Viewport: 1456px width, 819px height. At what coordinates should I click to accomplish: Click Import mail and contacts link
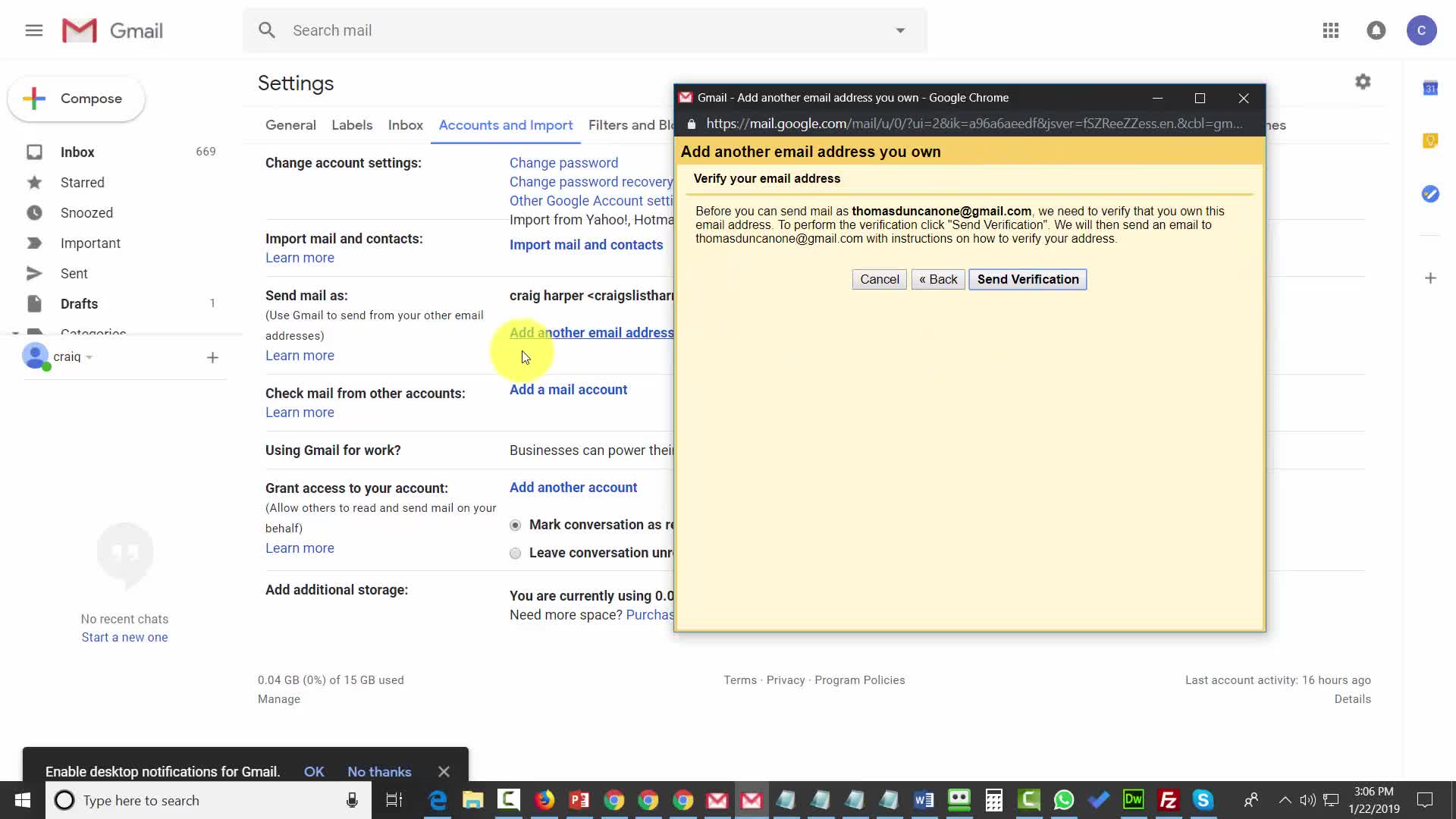[x=586, y=245]
